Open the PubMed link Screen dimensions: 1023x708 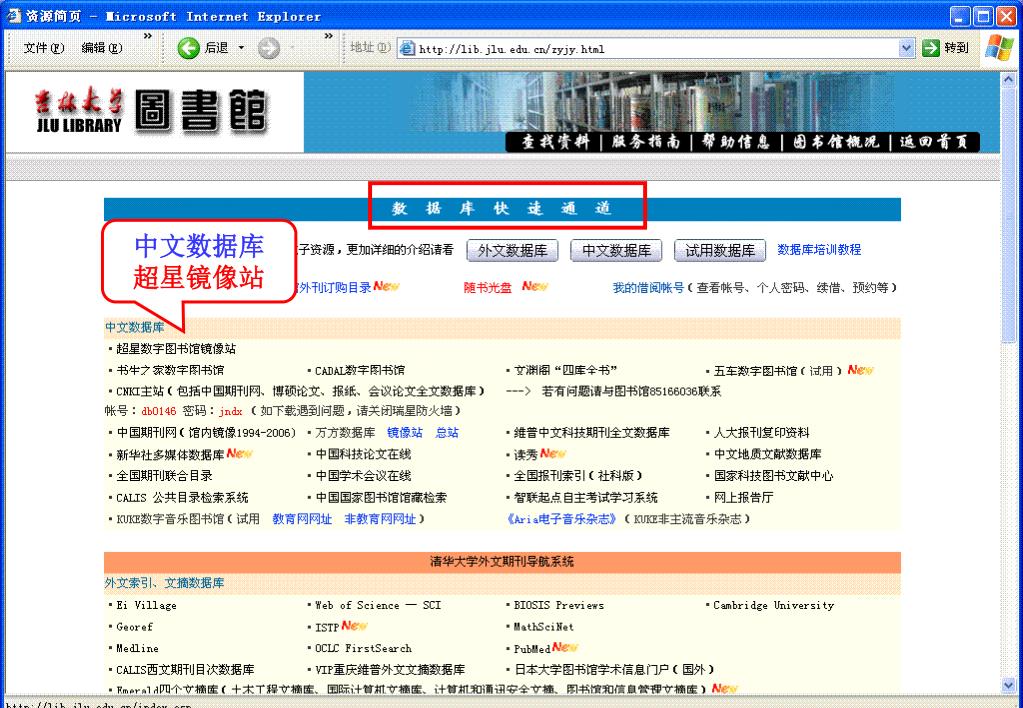pos(532,649)
